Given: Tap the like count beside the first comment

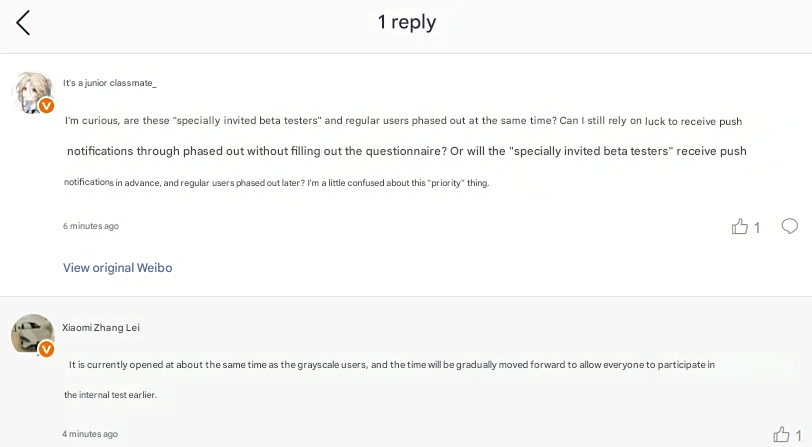Looking at the screenshot, I should point(757,228).
